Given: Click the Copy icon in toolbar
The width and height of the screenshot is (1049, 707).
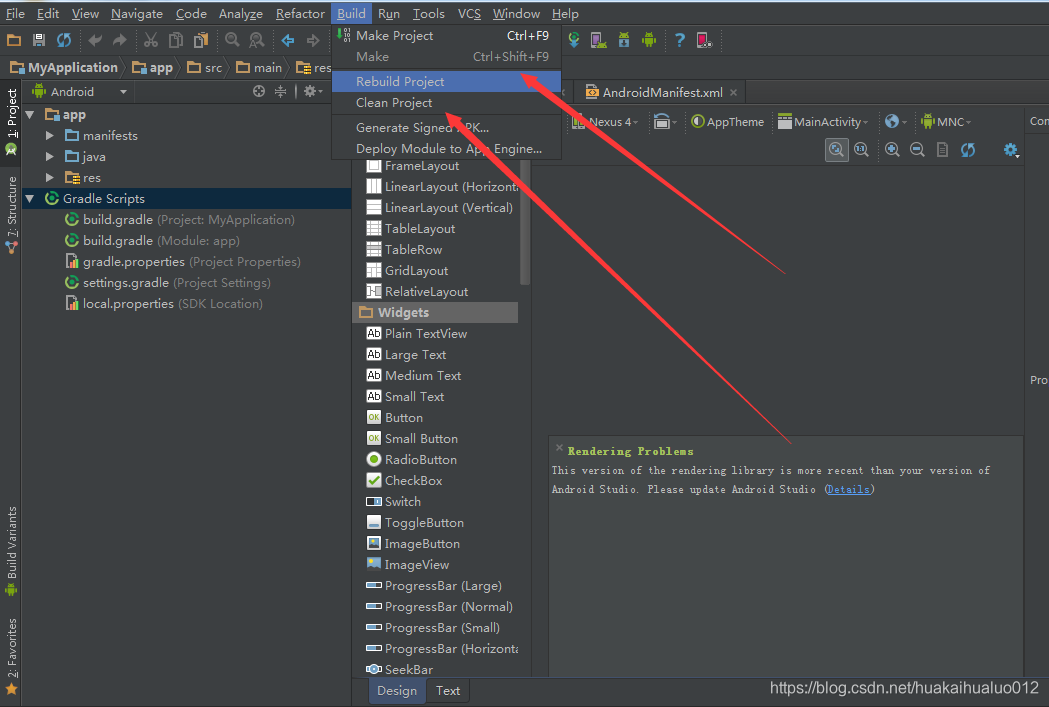Looking at the screenshot, I should pyautogui.click(x=176, y=40).
